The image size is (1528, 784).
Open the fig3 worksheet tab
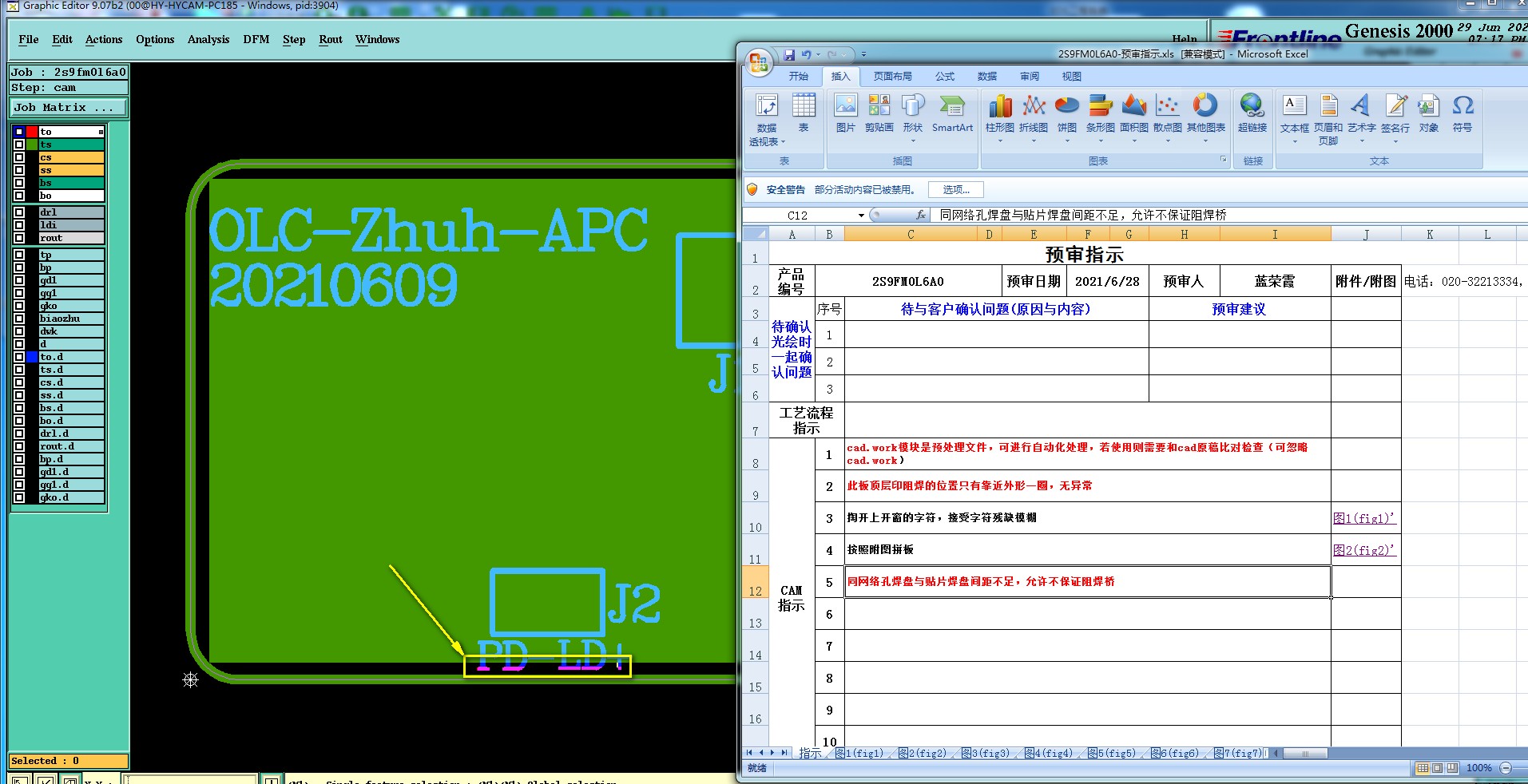tap(986, 753)
